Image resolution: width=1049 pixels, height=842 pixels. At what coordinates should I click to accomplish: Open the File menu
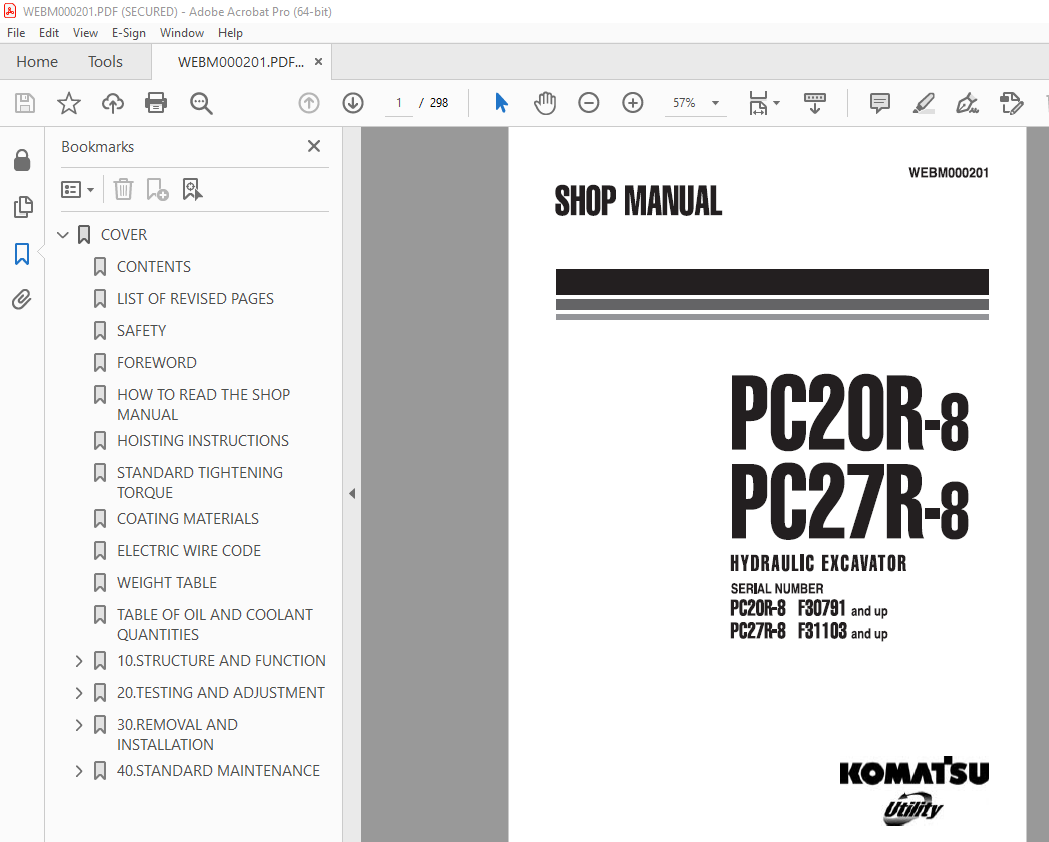(16, 33)
